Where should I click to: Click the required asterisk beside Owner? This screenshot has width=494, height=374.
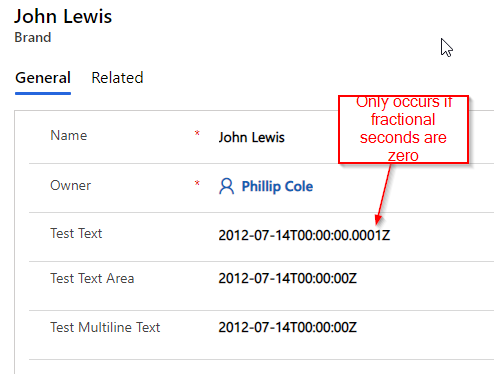(197, 183)
